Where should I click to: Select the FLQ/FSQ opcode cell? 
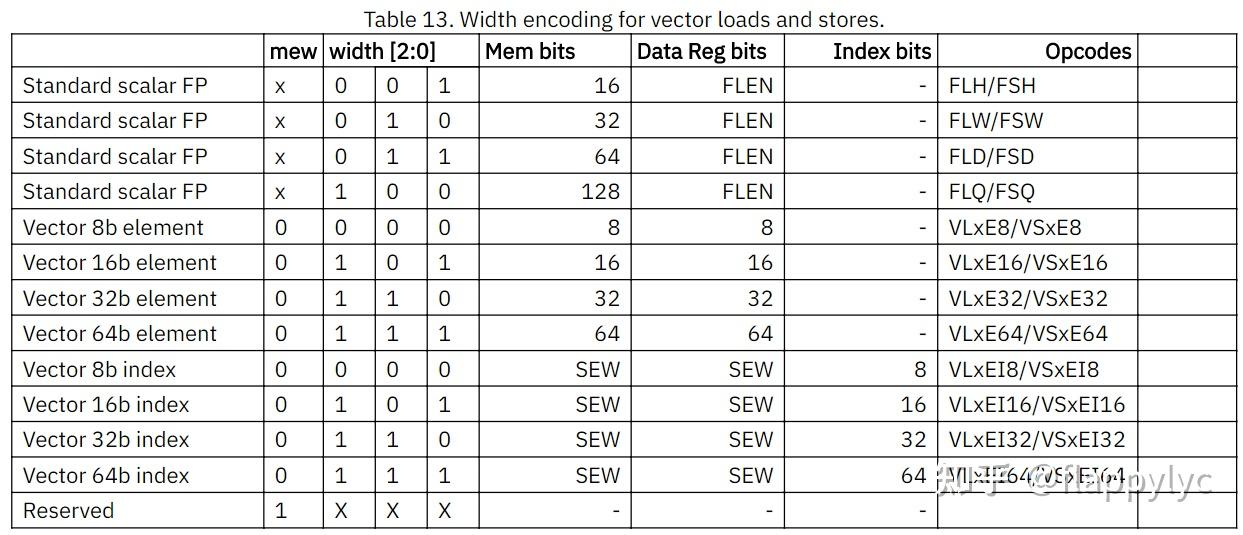click(x=991, y=192)
